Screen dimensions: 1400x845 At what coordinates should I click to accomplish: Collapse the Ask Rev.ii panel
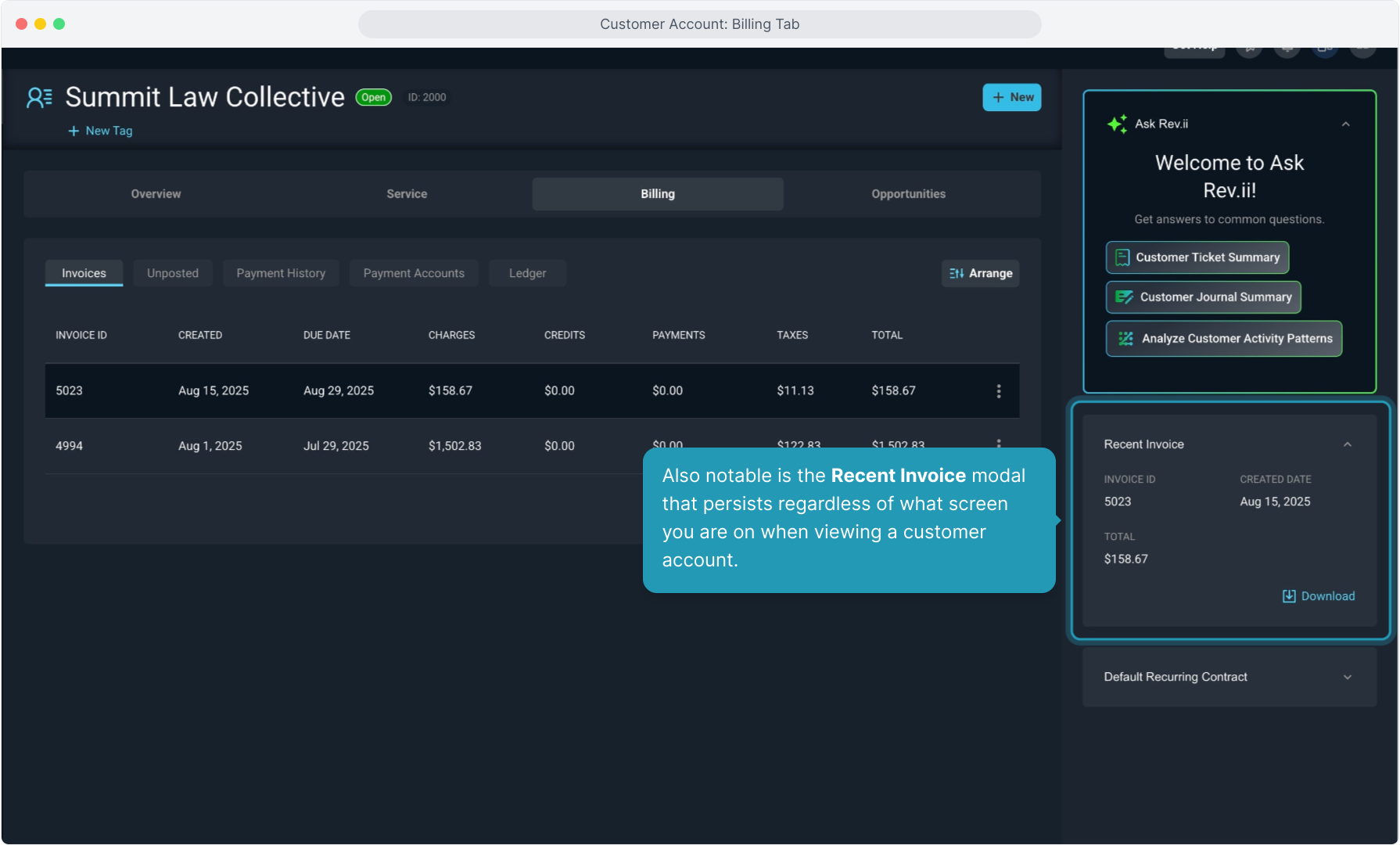point(1345,124)
